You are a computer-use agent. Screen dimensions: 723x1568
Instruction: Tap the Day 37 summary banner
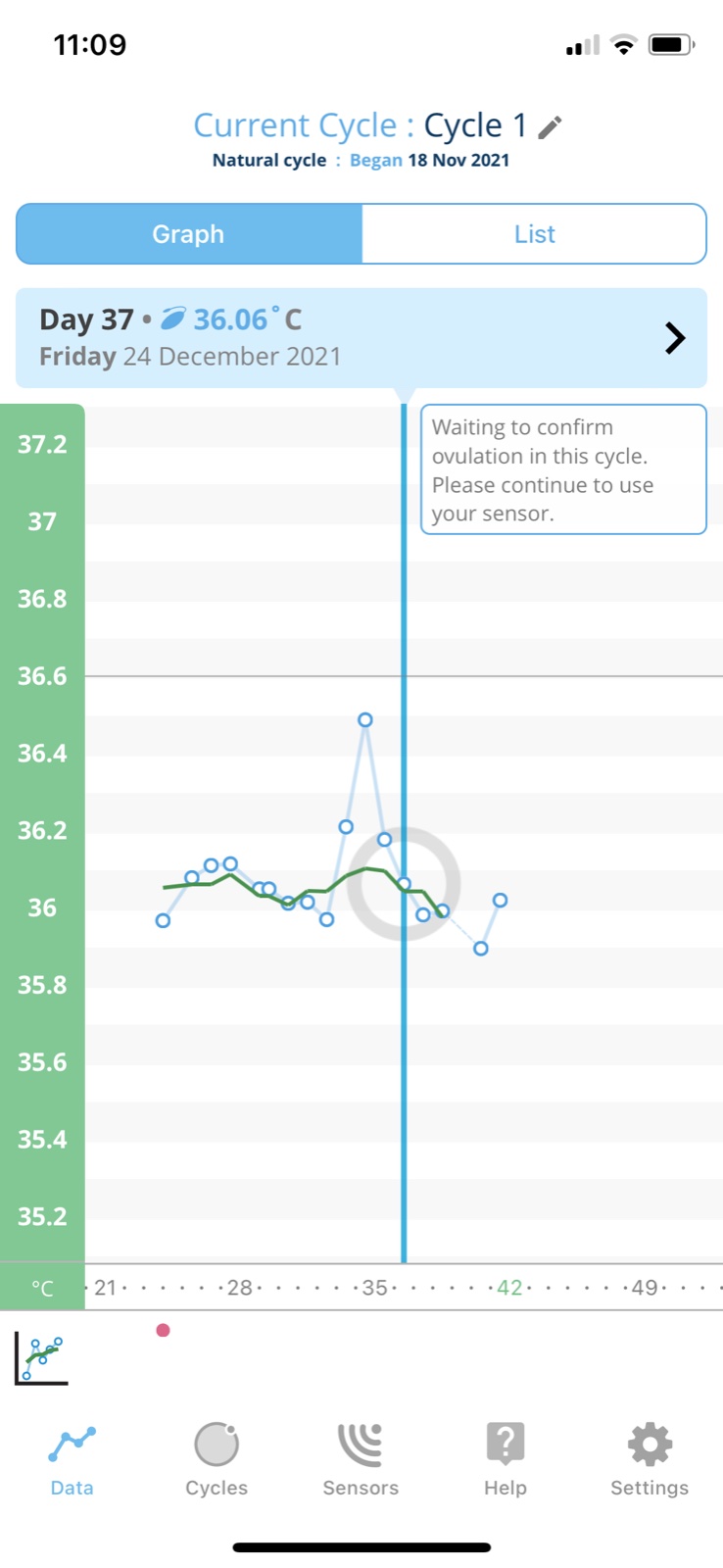tap(343, 338)
